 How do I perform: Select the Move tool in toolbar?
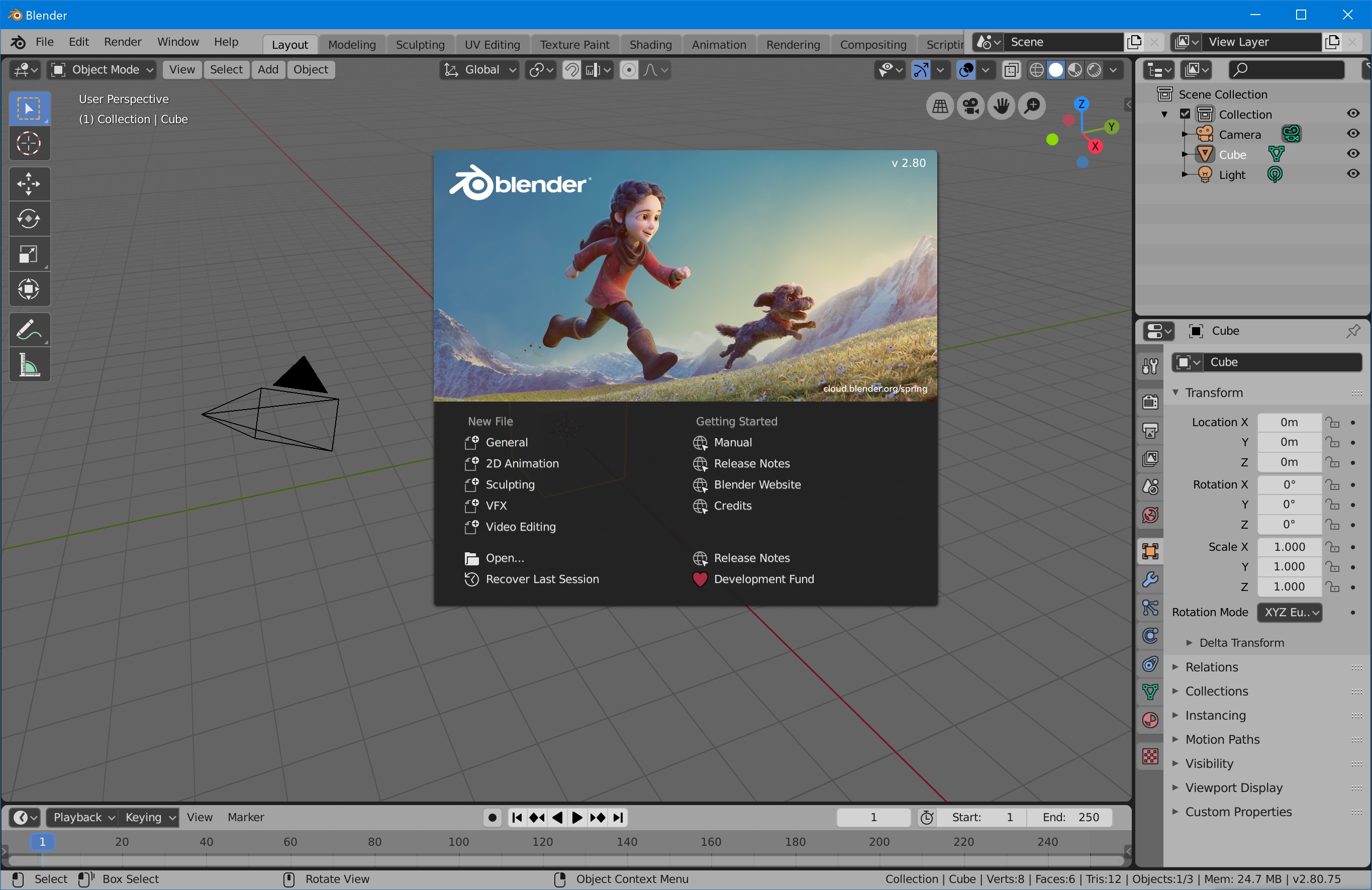click(28, 184)
